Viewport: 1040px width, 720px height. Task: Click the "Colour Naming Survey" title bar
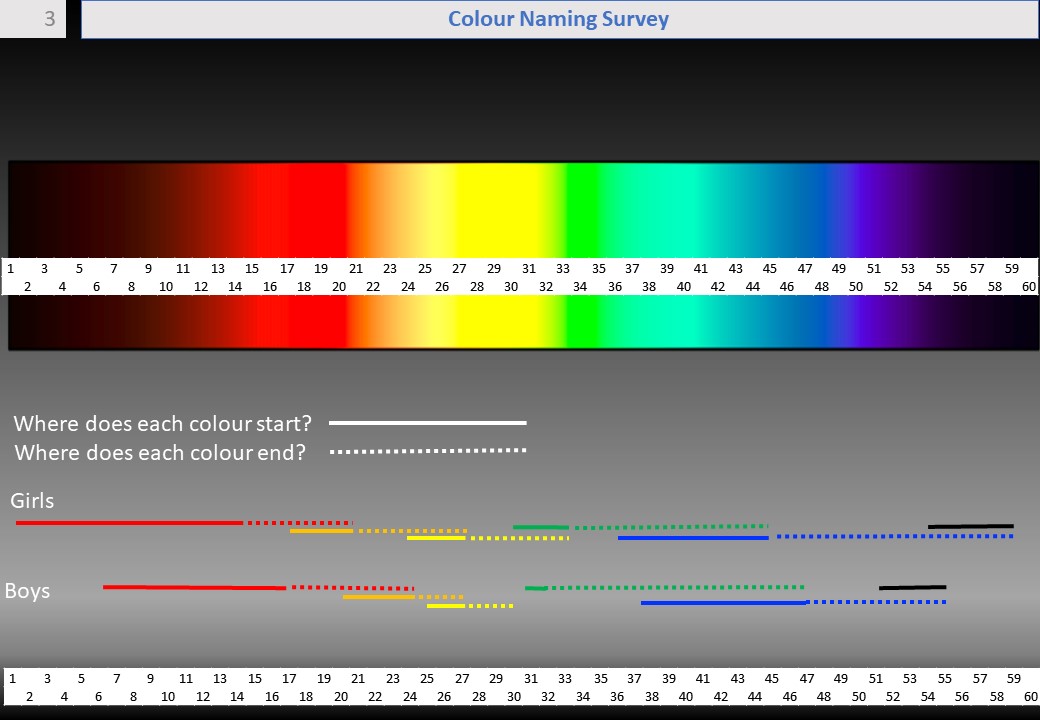click(558, 20)
